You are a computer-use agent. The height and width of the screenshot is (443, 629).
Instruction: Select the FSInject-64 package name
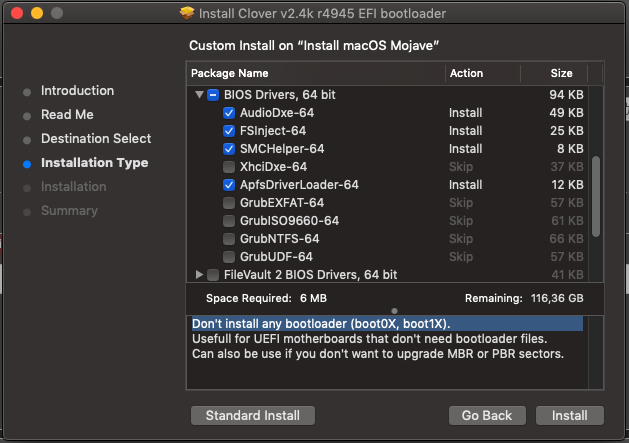(x=273, y=131)
